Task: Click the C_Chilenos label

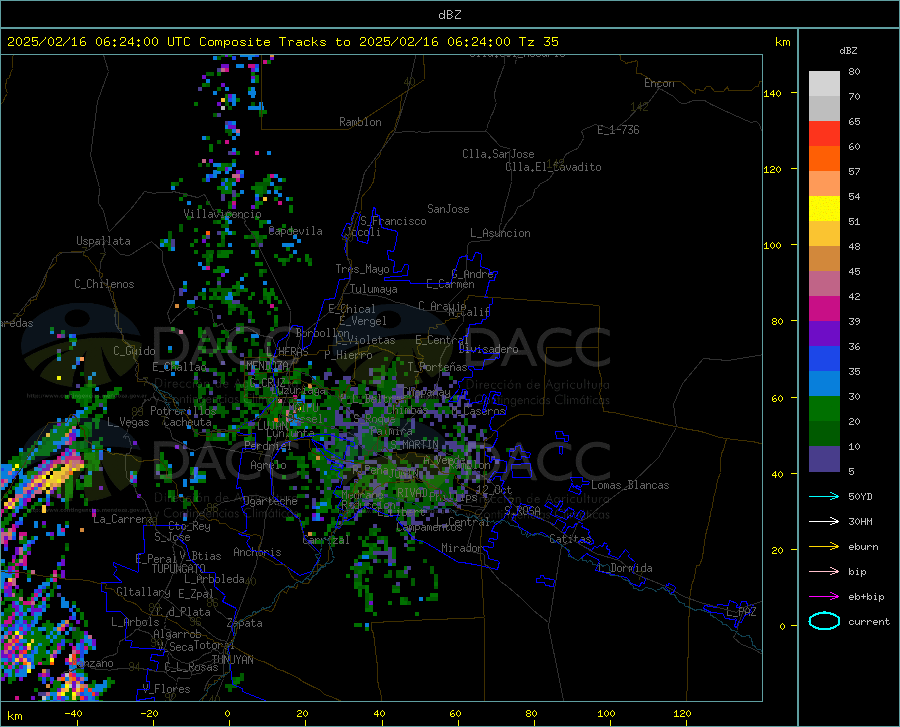Action: click(x=104, y=284)
